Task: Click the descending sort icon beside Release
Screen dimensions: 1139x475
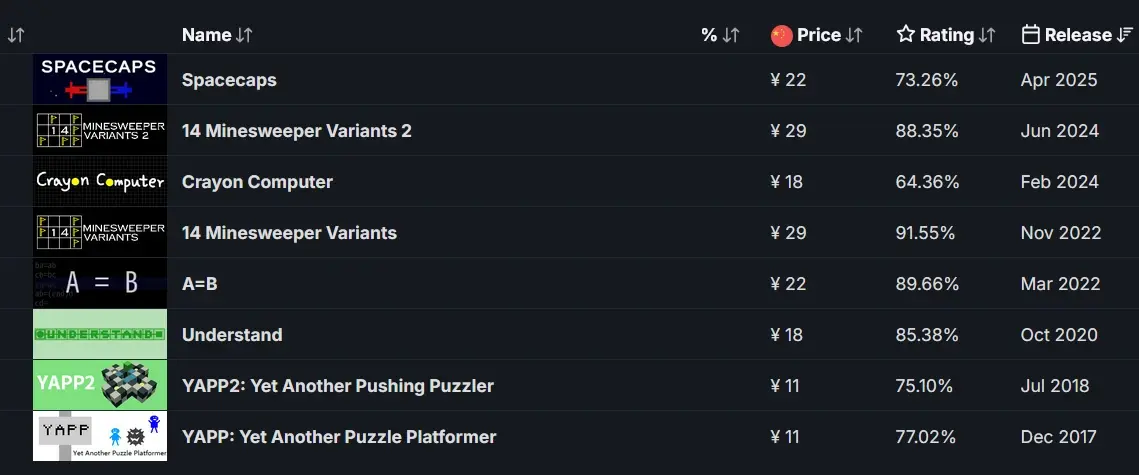Action: pyautogui.click(x=1126, y=35)
